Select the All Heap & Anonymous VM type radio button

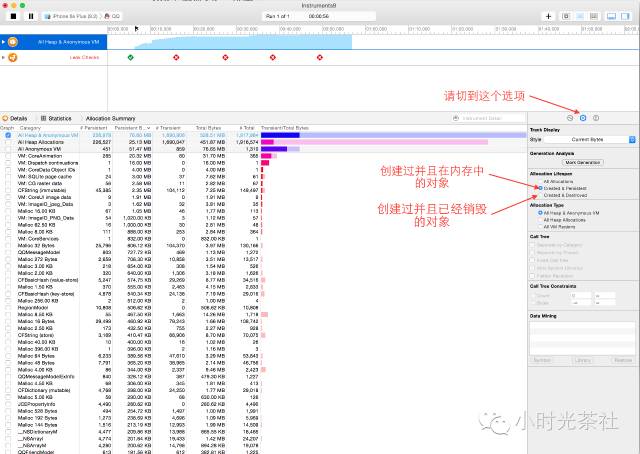click(x=540, y=213)
